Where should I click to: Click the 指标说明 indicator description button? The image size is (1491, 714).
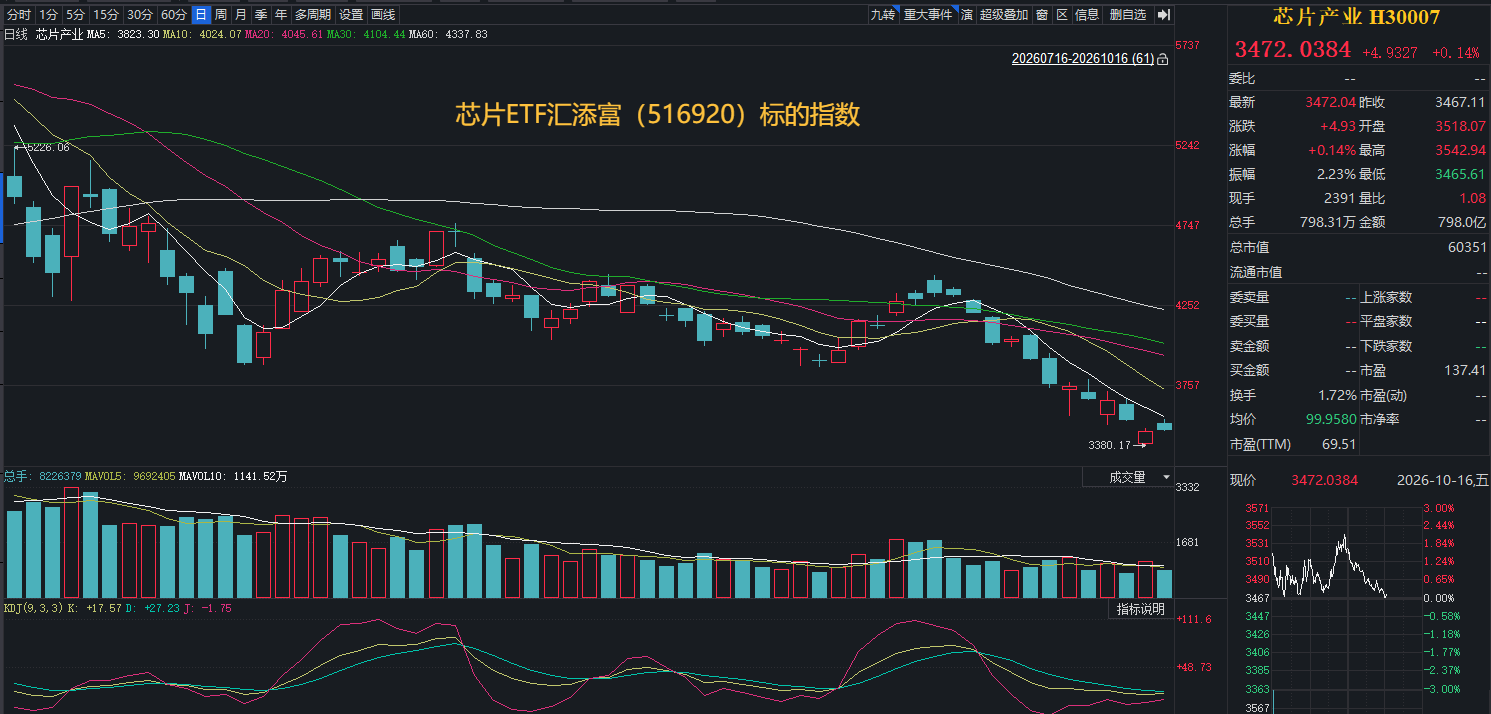[x=1141, y=609]
